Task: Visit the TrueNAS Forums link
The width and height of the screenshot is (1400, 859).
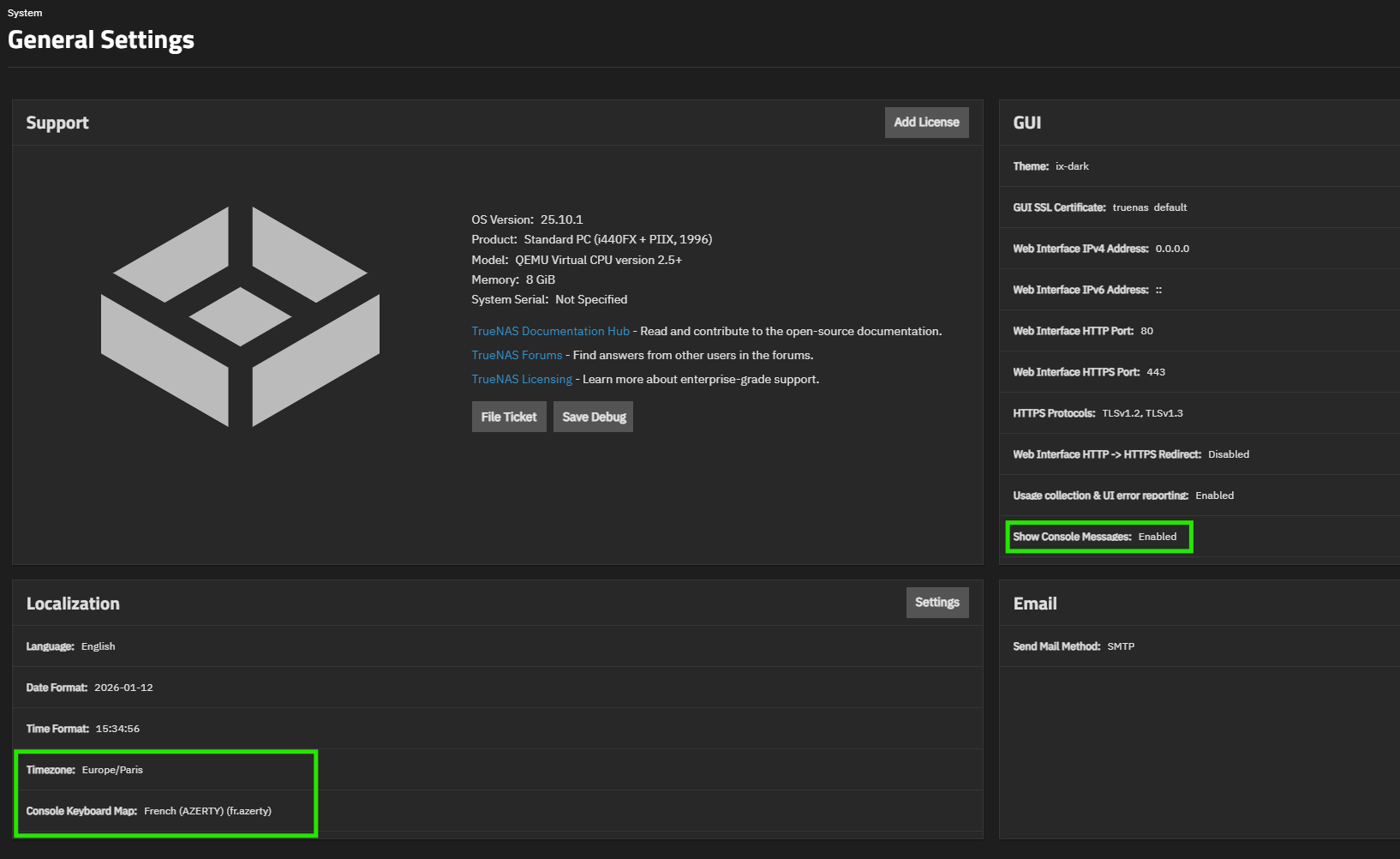Action: coord(517,356)
